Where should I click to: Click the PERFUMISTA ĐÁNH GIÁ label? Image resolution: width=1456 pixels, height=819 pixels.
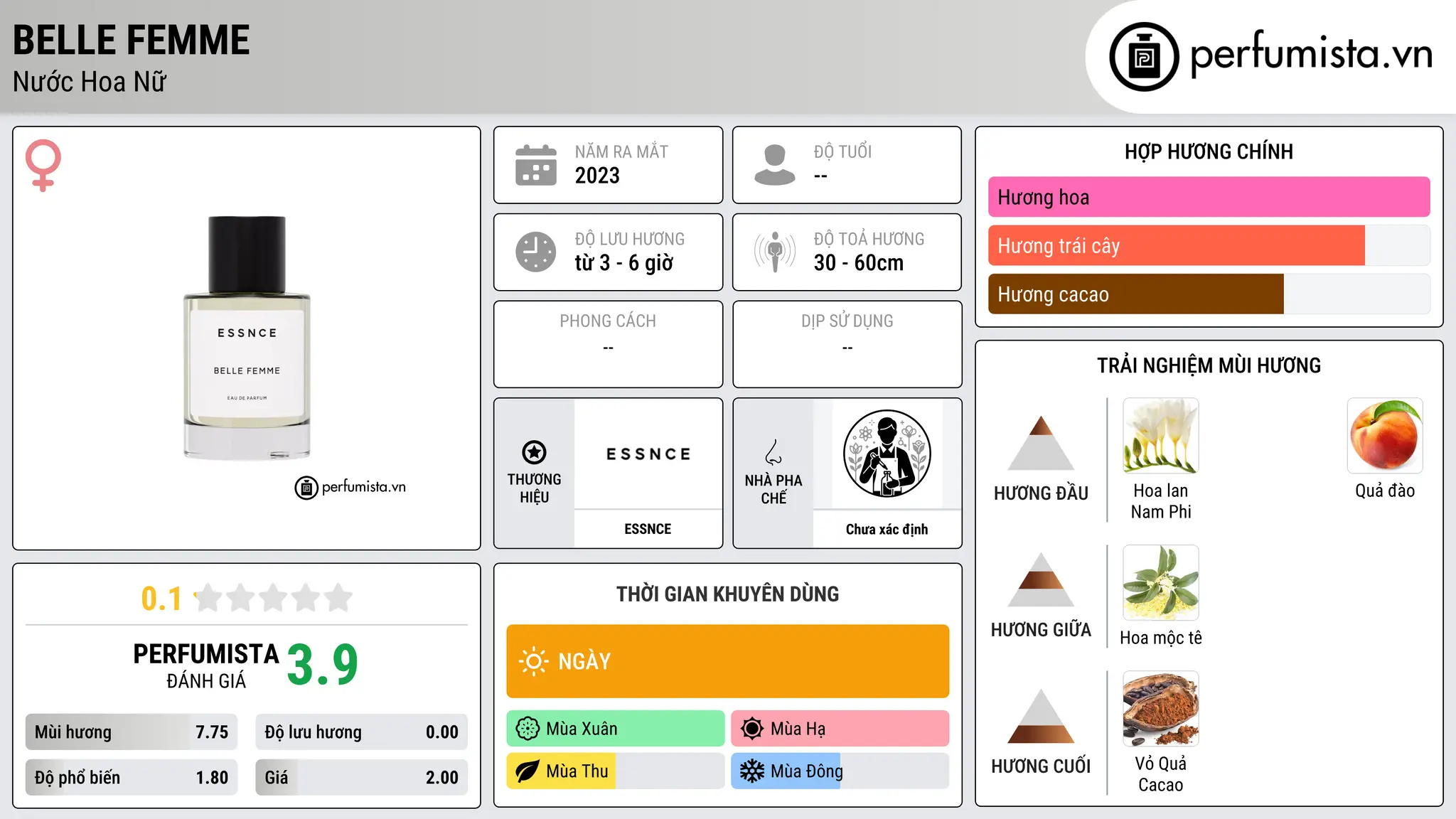(206, 665)
